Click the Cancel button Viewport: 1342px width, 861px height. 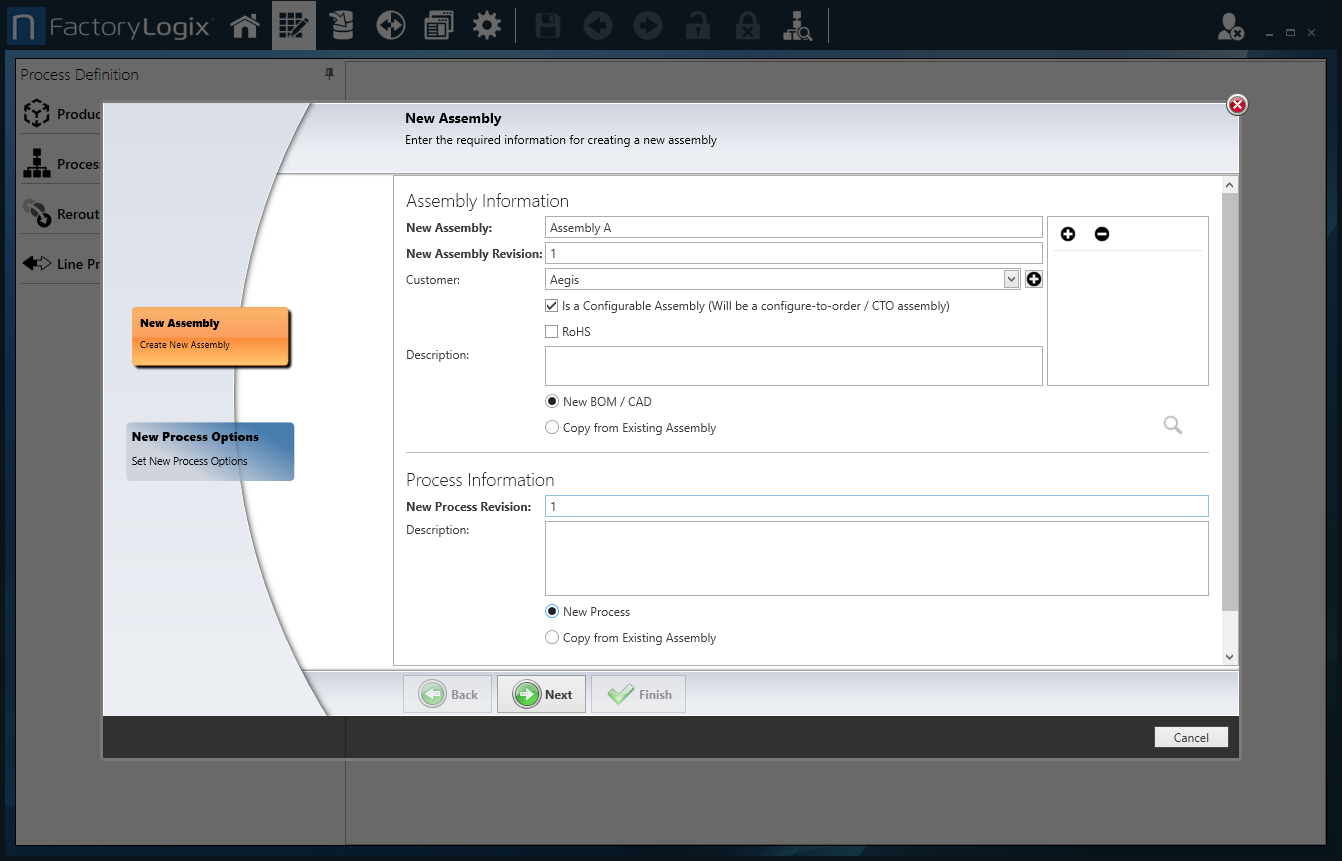(1191, 737)
